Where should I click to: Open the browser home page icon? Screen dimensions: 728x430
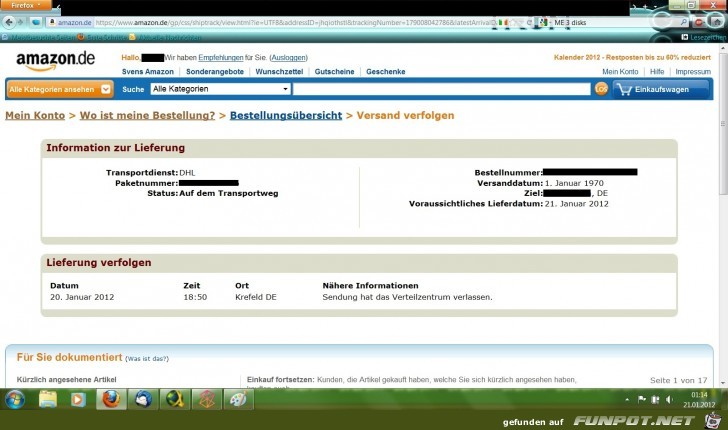pyautogui.click(x=715, y=22)
